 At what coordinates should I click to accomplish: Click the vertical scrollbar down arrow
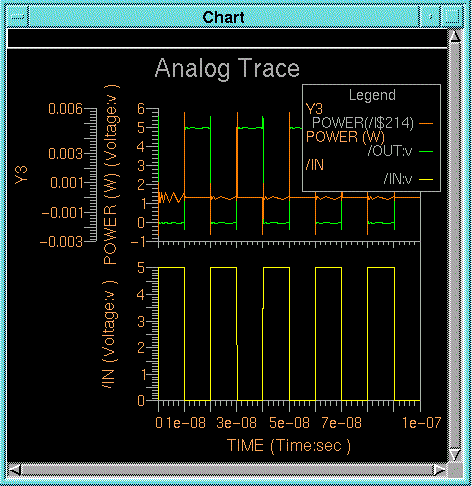(455, 455)
